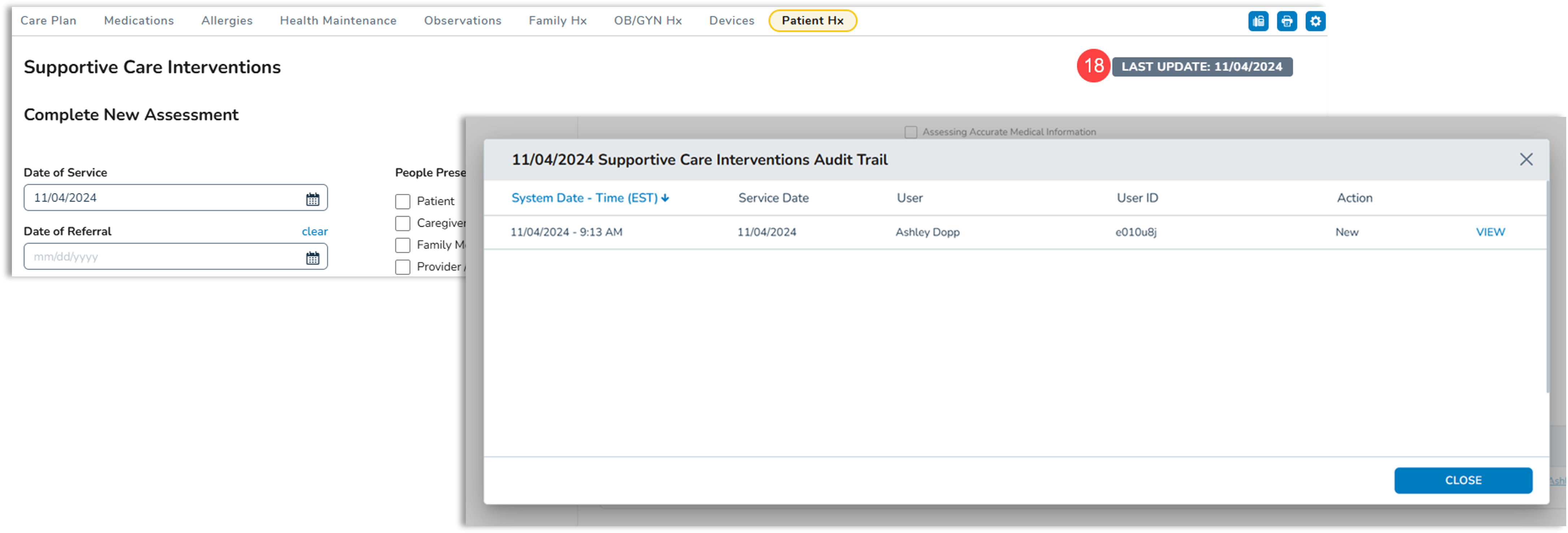Select the Patient Hx tab
The width and height of the screenshot is (1568, 533).
812,21
